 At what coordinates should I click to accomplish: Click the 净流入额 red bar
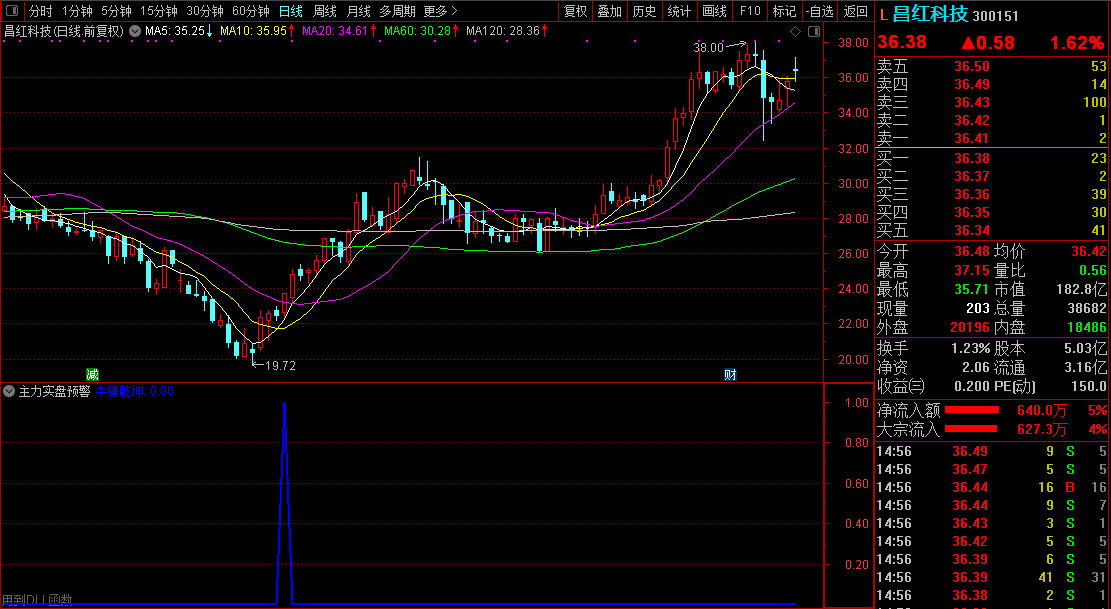coord(972,410)
